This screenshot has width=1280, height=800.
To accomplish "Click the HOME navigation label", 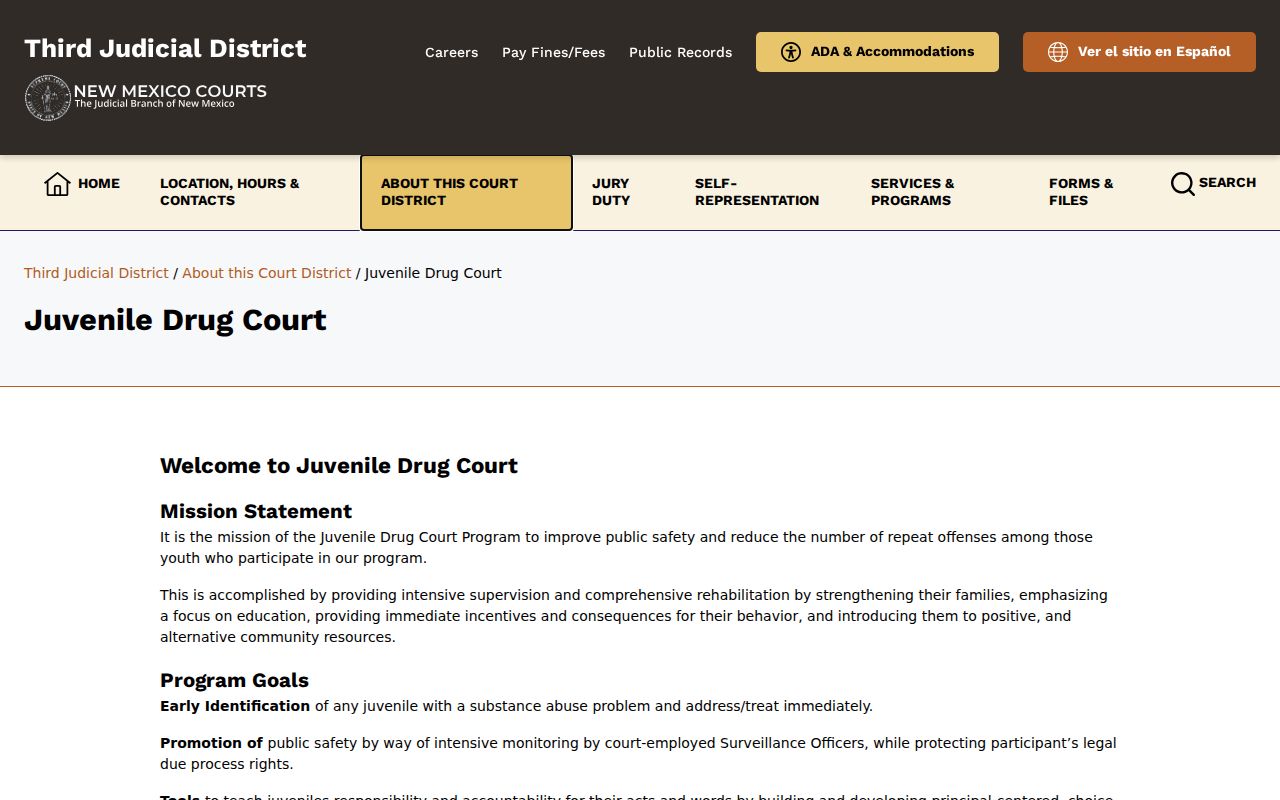I will tap(99, 183).
